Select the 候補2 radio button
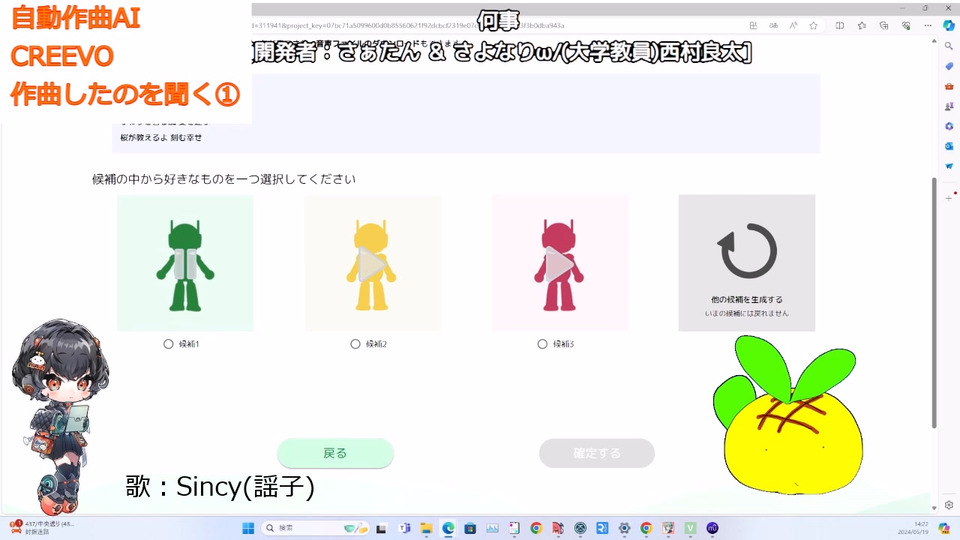The width and height of the screenshot is (960, 540). pos(355,344)
